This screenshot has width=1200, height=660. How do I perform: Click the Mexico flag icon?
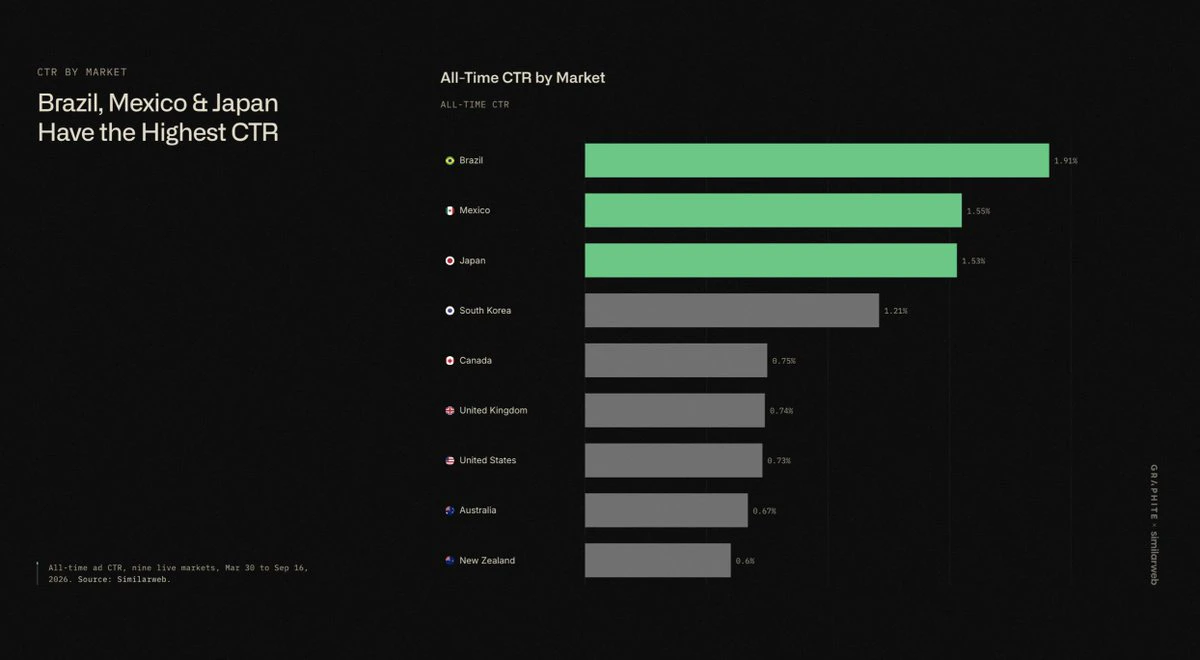[x=450, y=210]
